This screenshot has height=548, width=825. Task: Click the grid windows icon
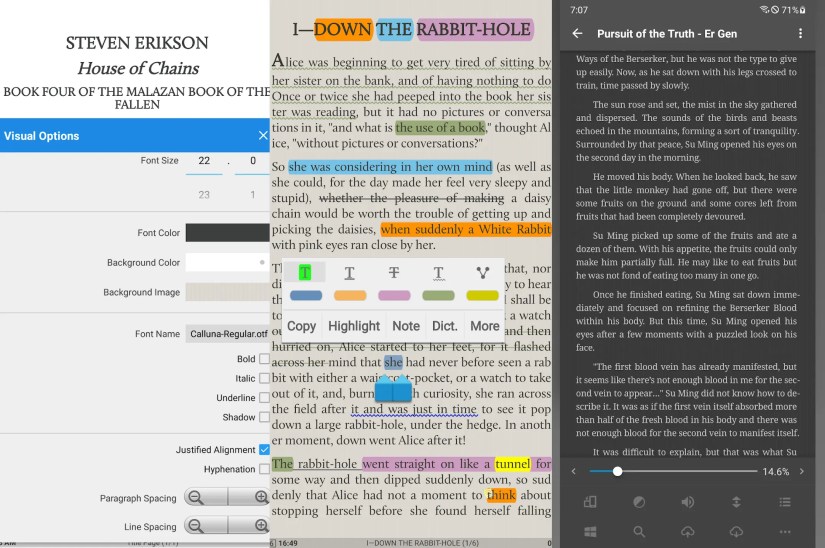(x=590, y=532)
